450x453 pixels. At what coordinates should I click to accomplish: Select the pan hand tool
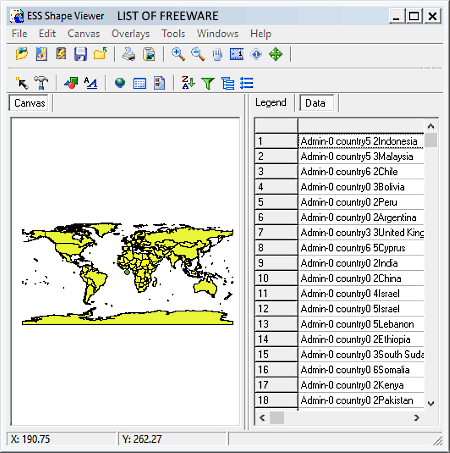tap(217, 54)
